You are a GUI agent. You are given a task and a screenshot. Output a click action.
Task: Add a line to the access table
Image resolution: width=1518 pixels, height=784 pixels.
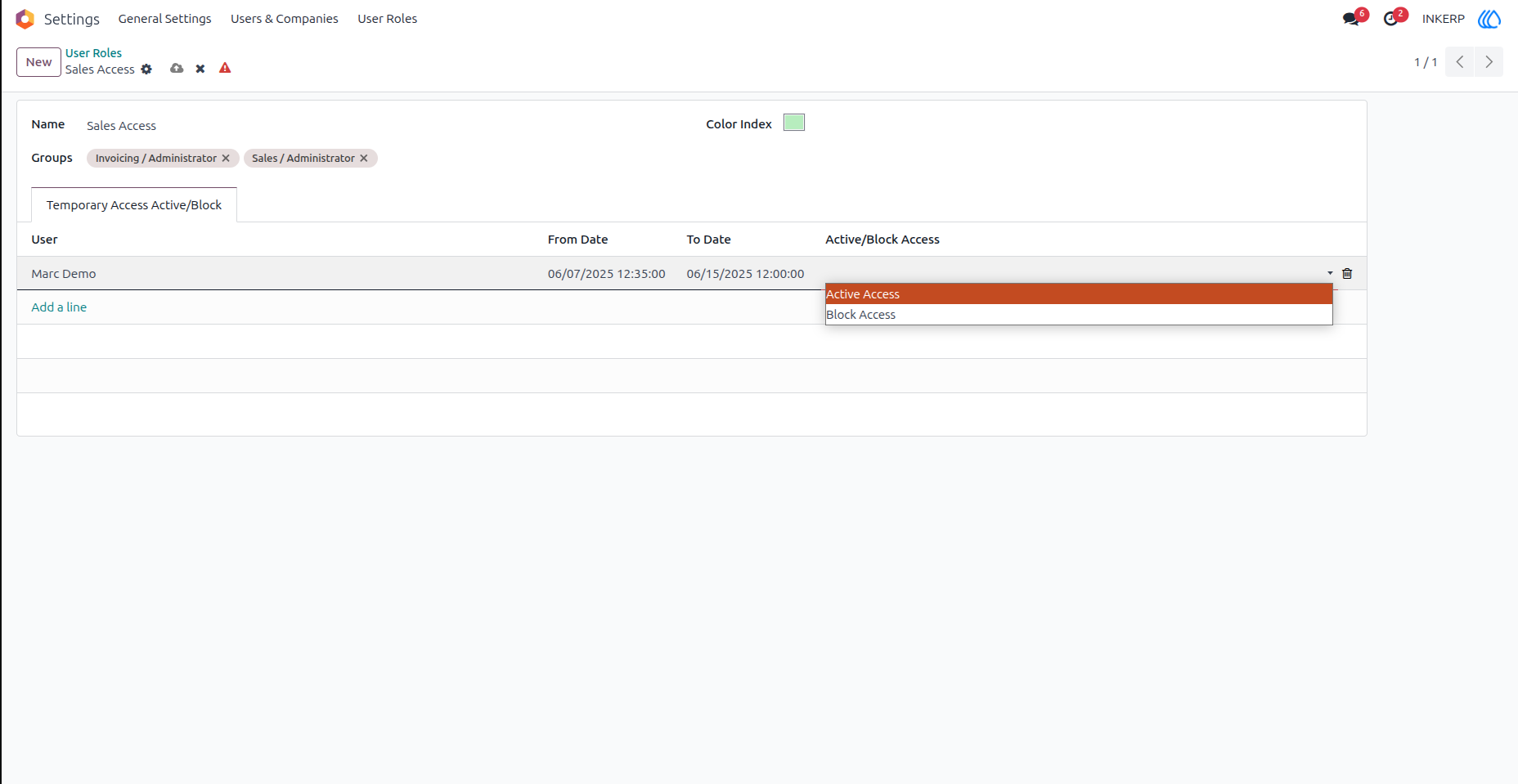59,307
